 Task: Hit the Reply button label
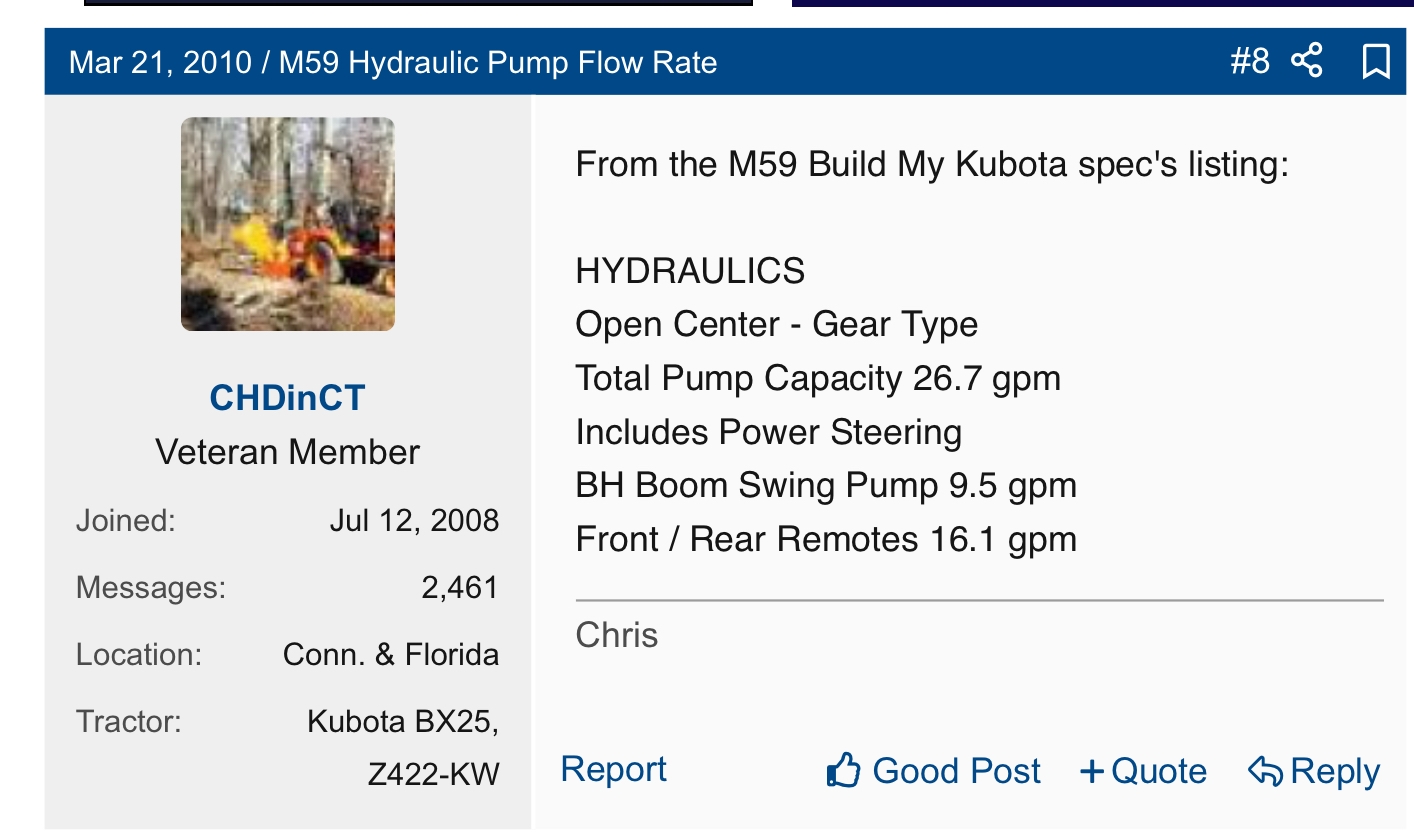click(x=1335, y=771)
